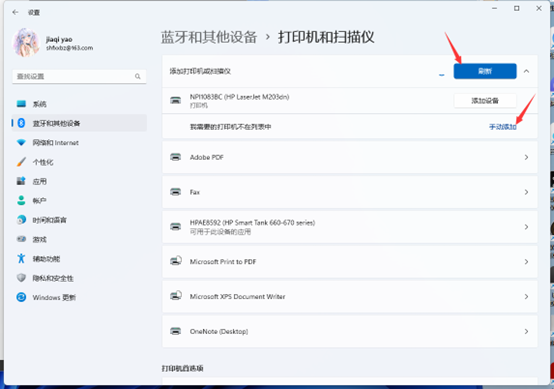Open HPAE8592 HP Smart Tank entry
The height and width of the screenshot is (389, 554).
click(x=350, y=227)
